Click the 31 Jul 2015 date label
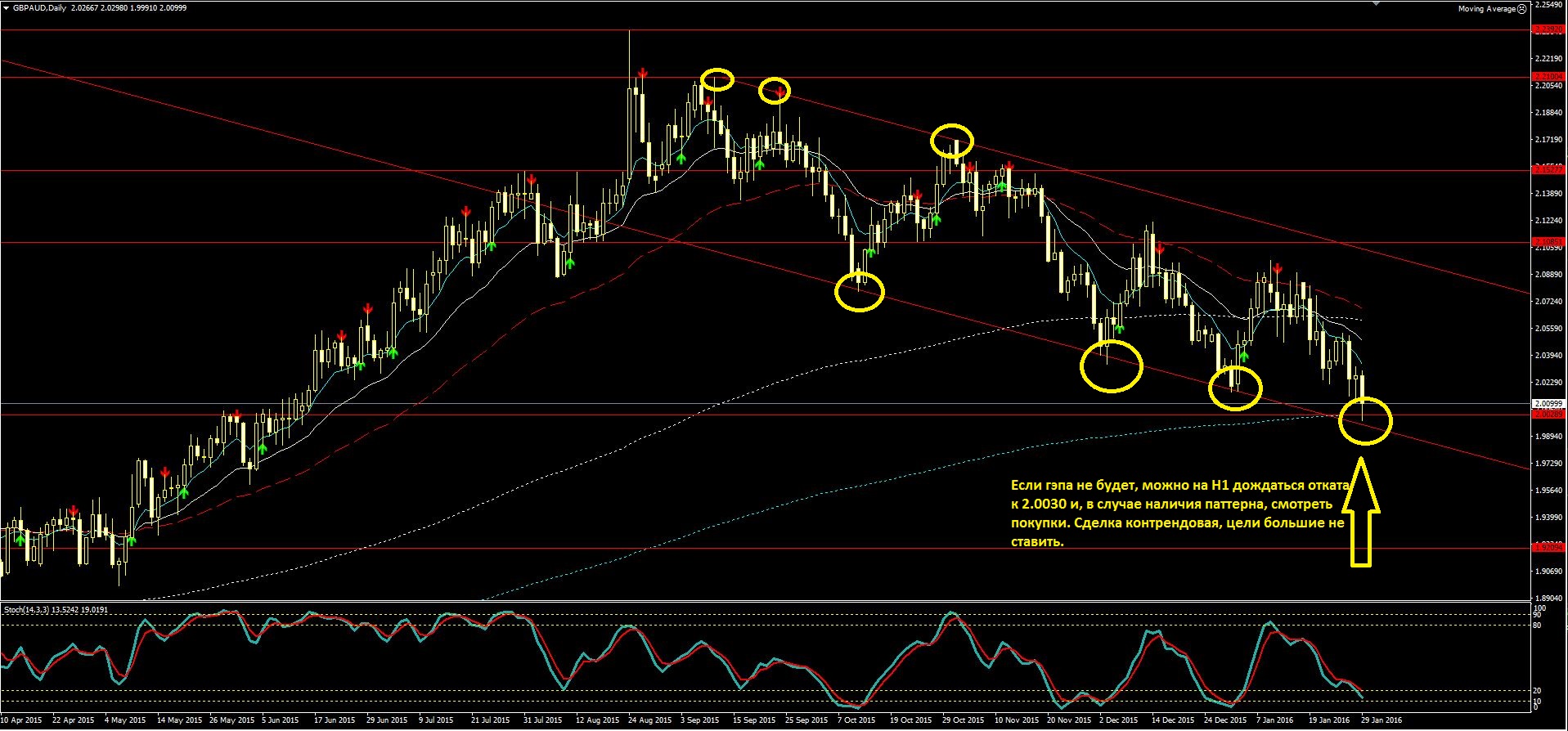Screen dimensions: 1568x731 point(543,720)
